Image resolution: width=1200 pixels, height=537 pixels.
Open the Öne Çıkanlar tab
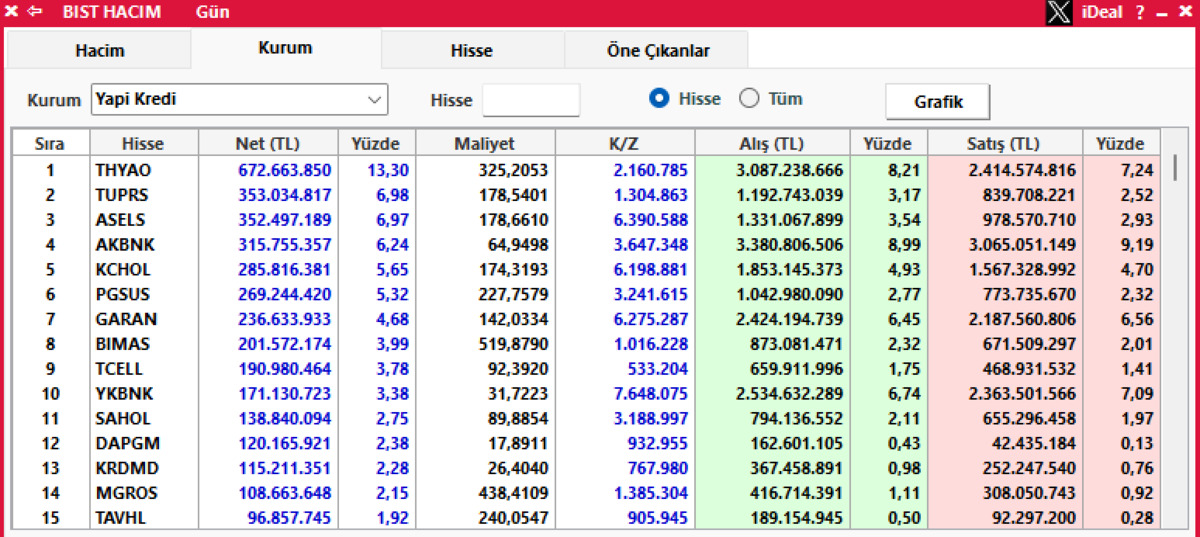pyautogui.click(x=657, y=50)
